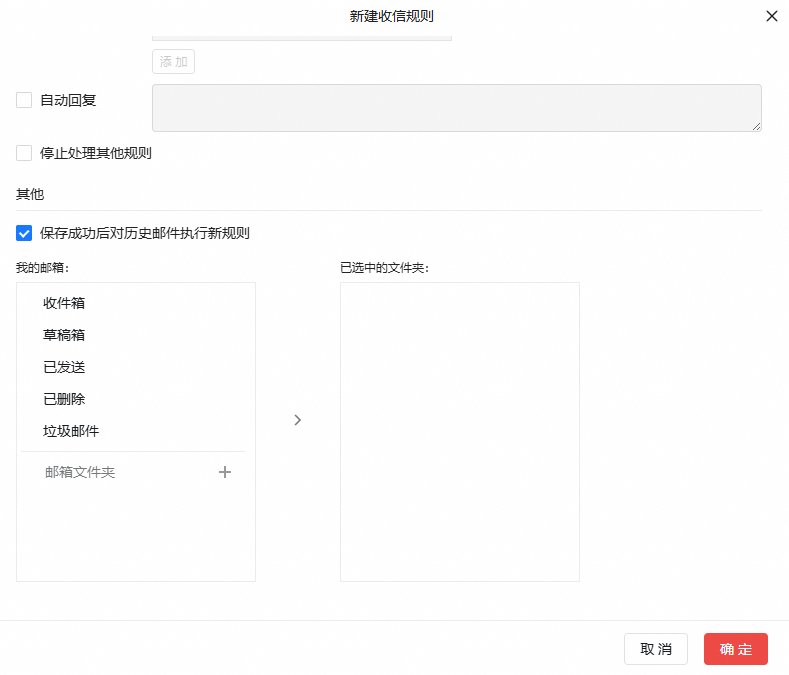Click inside the auto-reply text area
Screen dimensions: 789x675
tap(456, 108)
